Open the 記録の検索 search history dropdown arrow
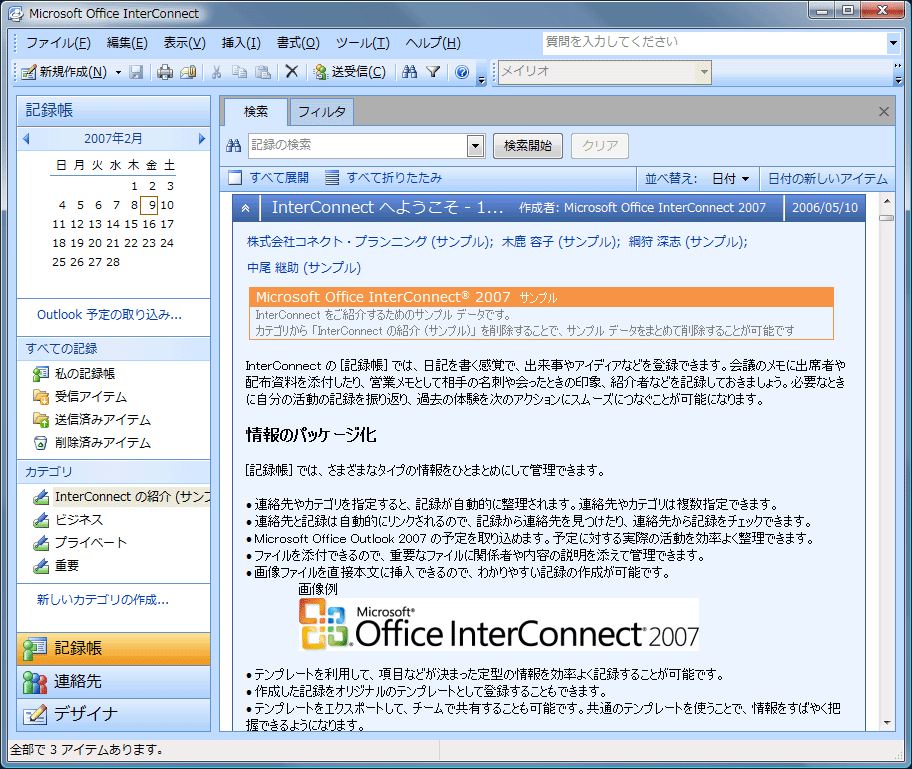This screenshot has width=912, height=769. pyautogui.click(x=475, y=145)
